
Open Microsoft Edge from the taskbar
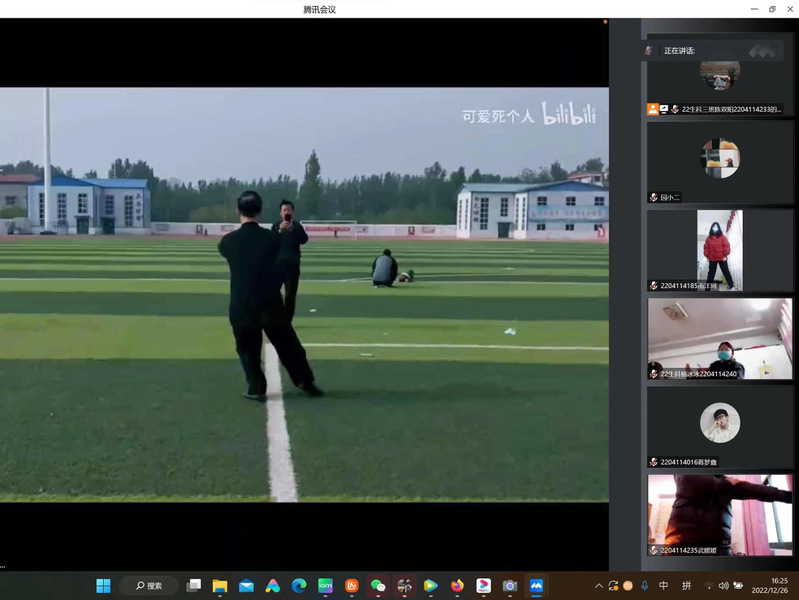pos(299,585)
